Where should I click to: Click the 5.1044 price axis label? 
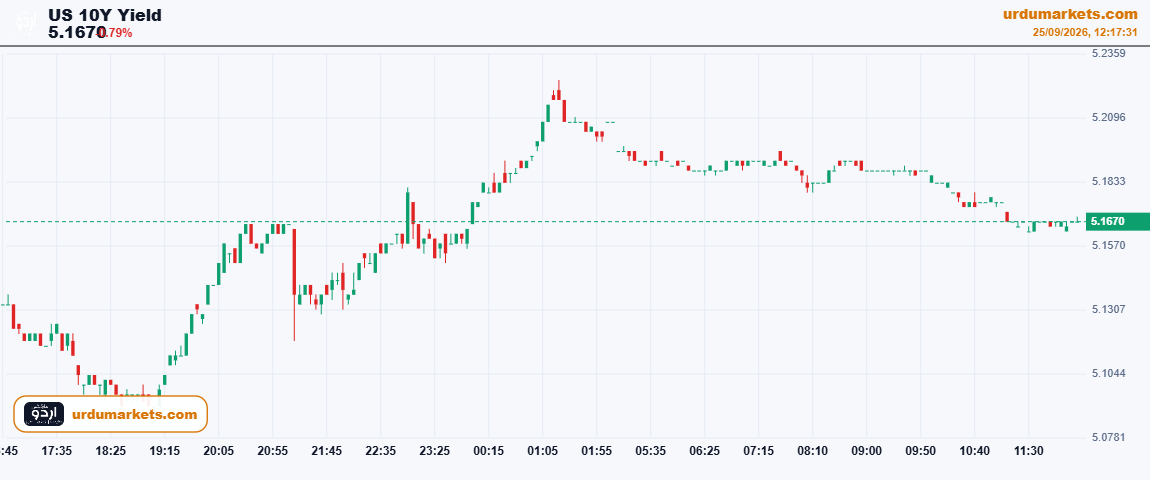1108,374
